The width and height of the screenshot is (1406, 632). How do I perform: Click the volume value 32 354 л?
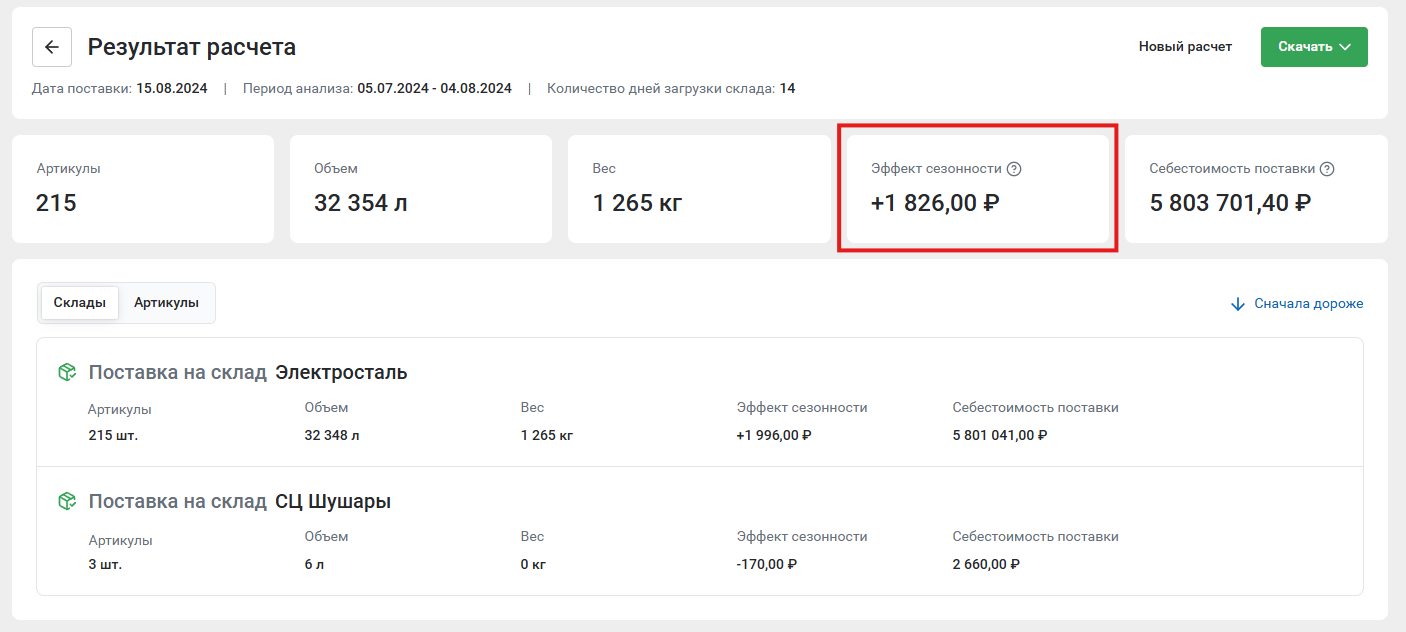tap(361, 203)
